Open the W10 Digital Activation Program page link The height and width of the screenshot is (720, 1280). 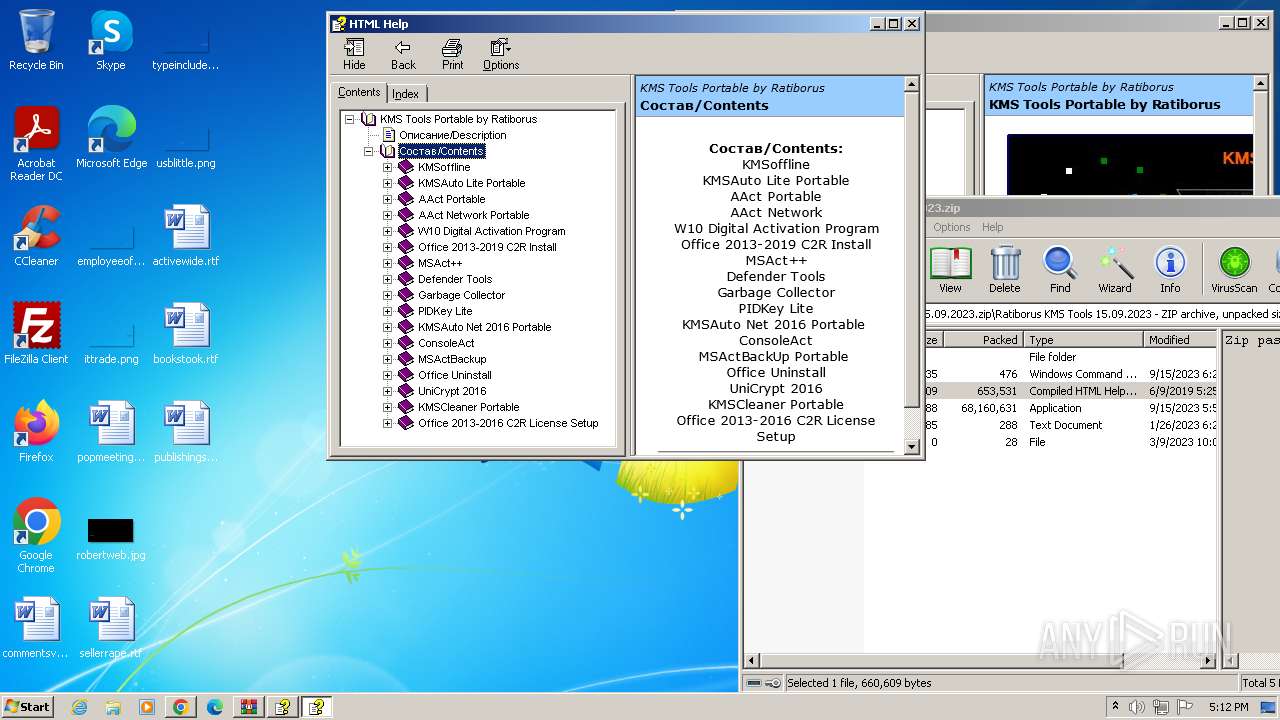pyautogui.click(x=776, y=229)
